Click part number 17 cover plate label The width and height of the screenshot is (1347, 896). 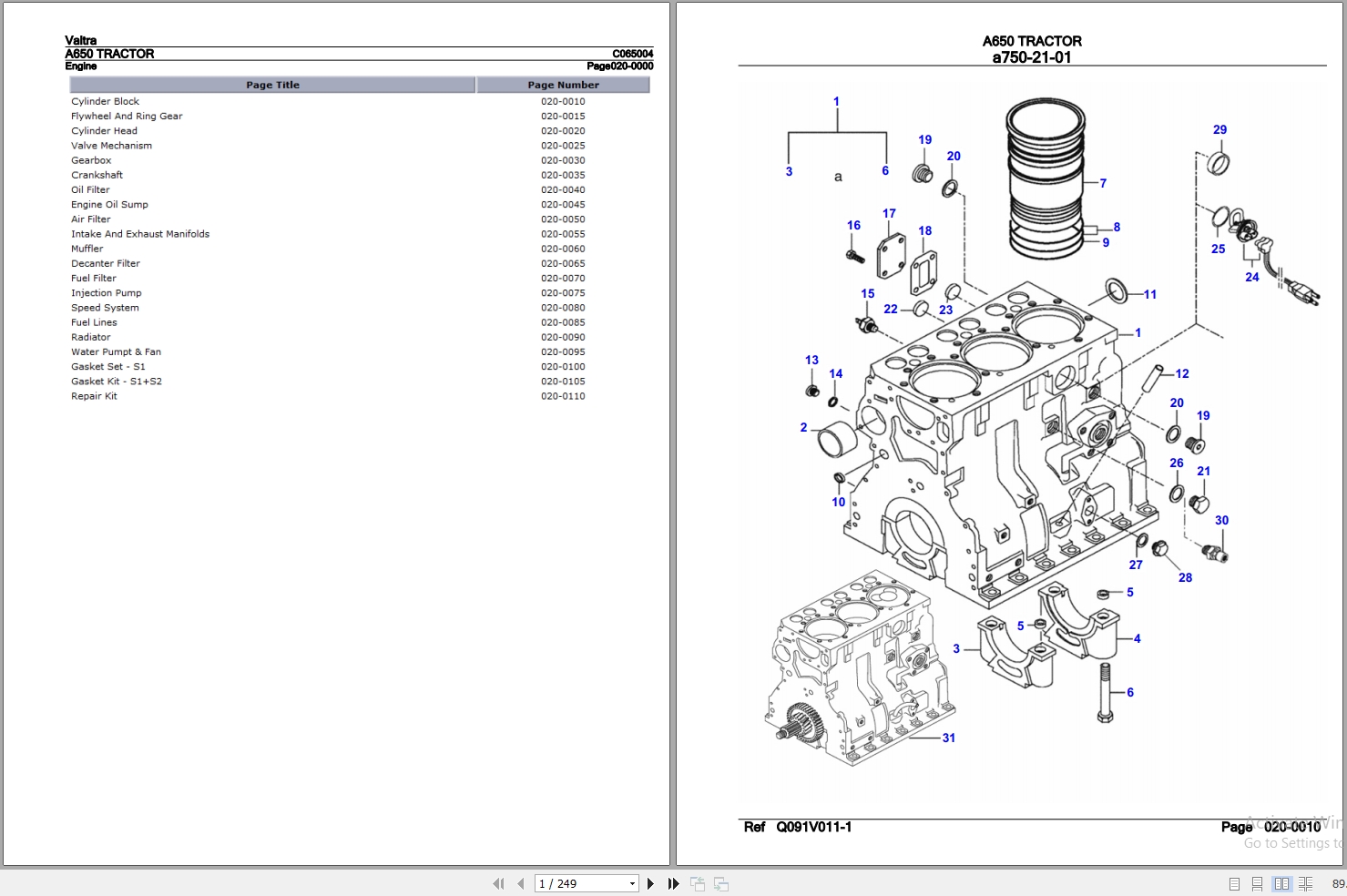(x=889, y=213)
